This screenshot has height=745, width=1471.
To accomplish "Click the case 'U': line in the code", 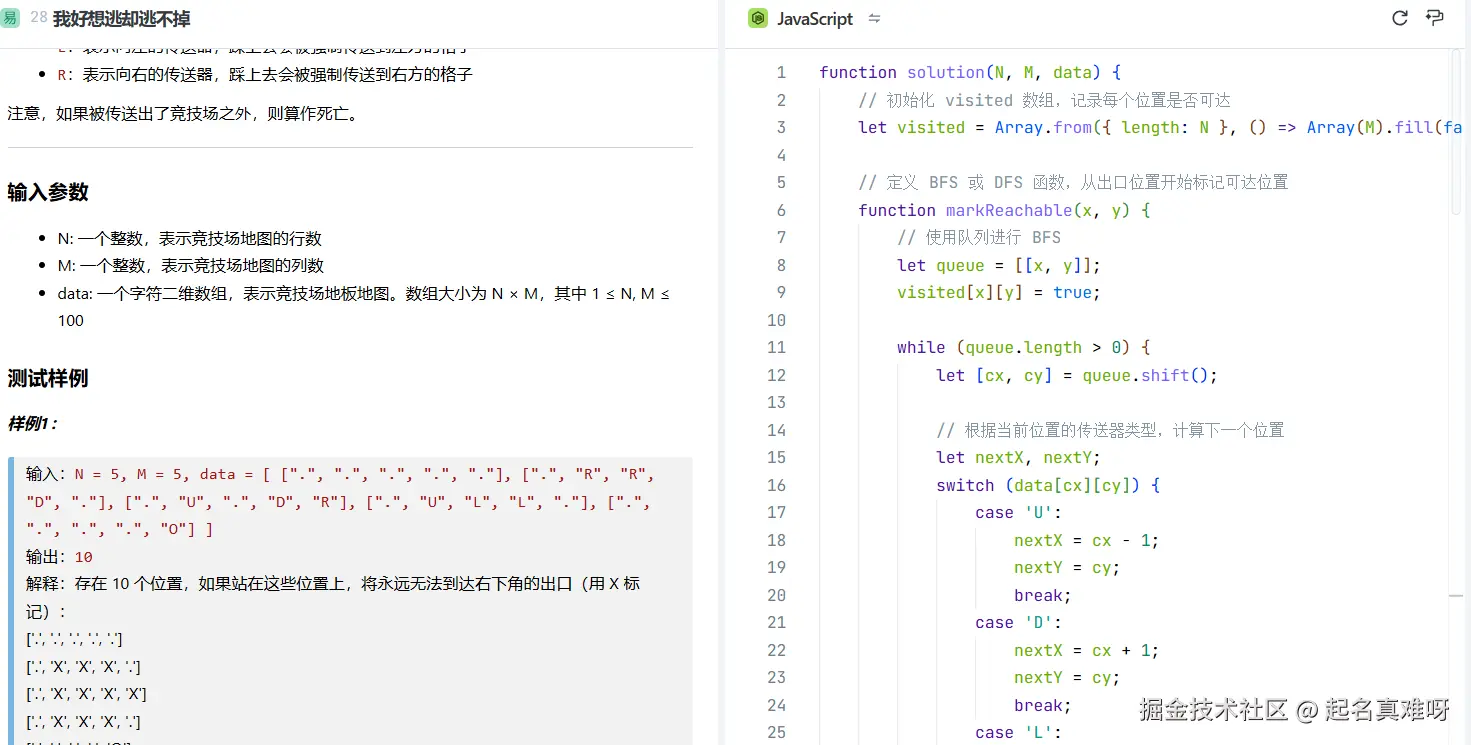I will point(1018,513).
